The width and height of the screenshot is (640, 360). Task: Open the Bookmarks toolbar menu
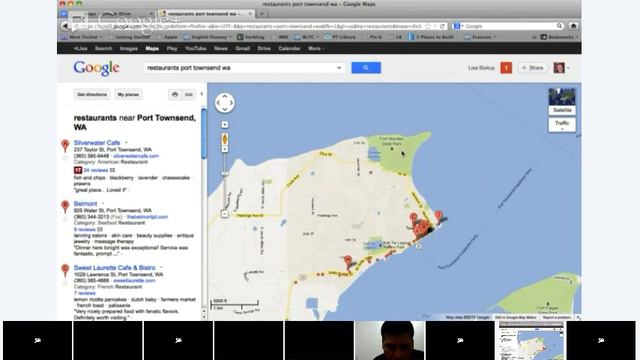[559, 37]
